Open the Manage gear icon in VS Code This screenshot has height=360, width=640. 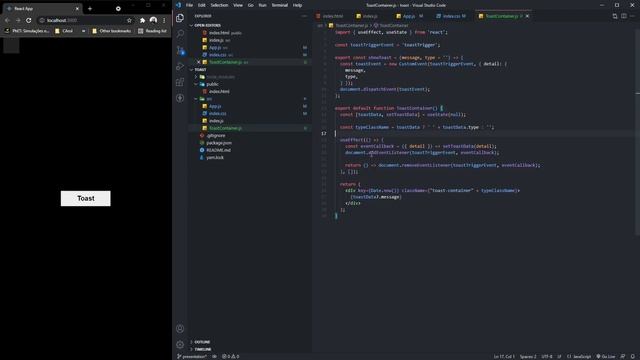pyautogui.click(x=180, y=344)
